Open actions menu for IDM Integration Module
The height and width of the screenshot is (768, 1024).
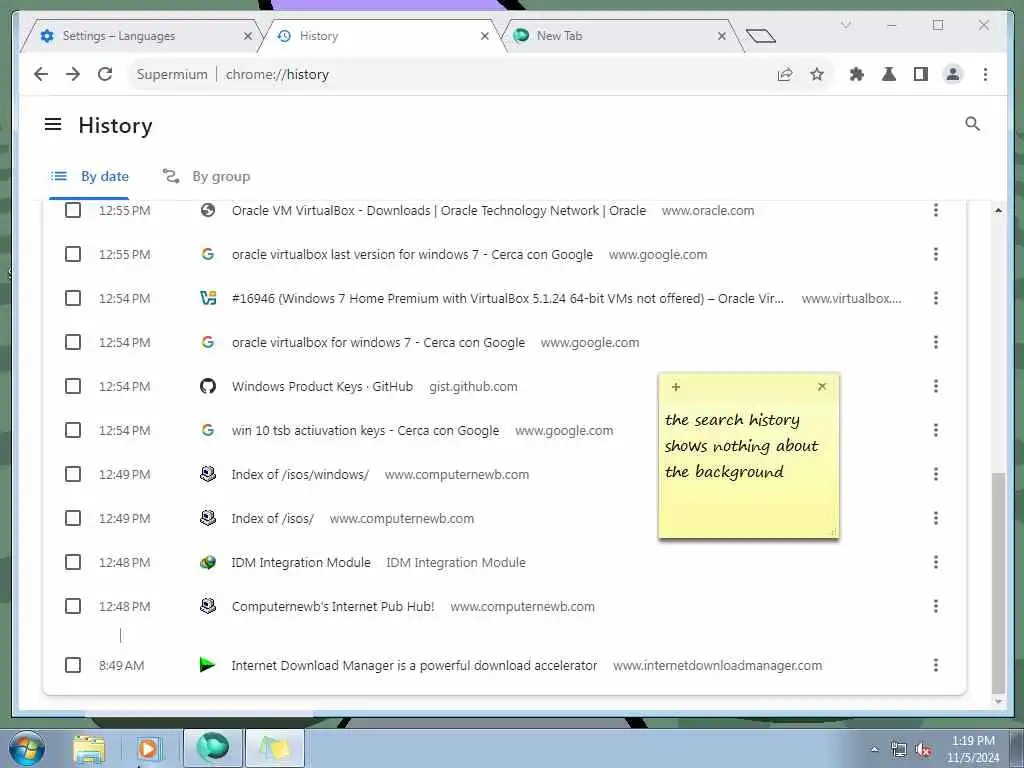point(936,562)
